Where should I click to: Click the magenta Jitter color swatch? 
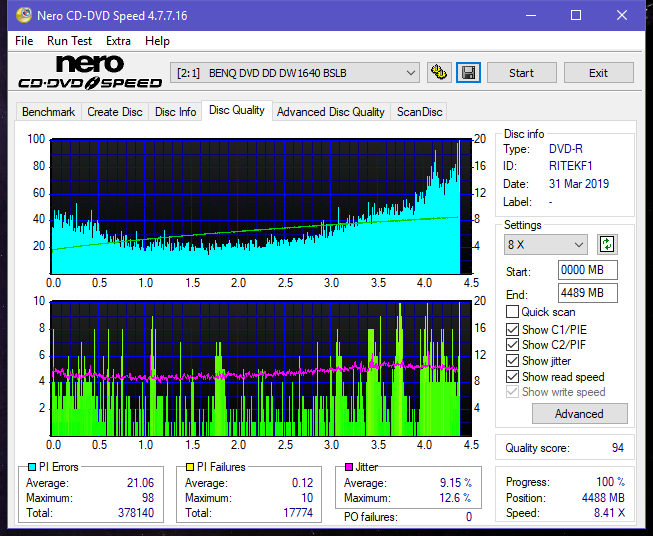(x=349, y=467)
